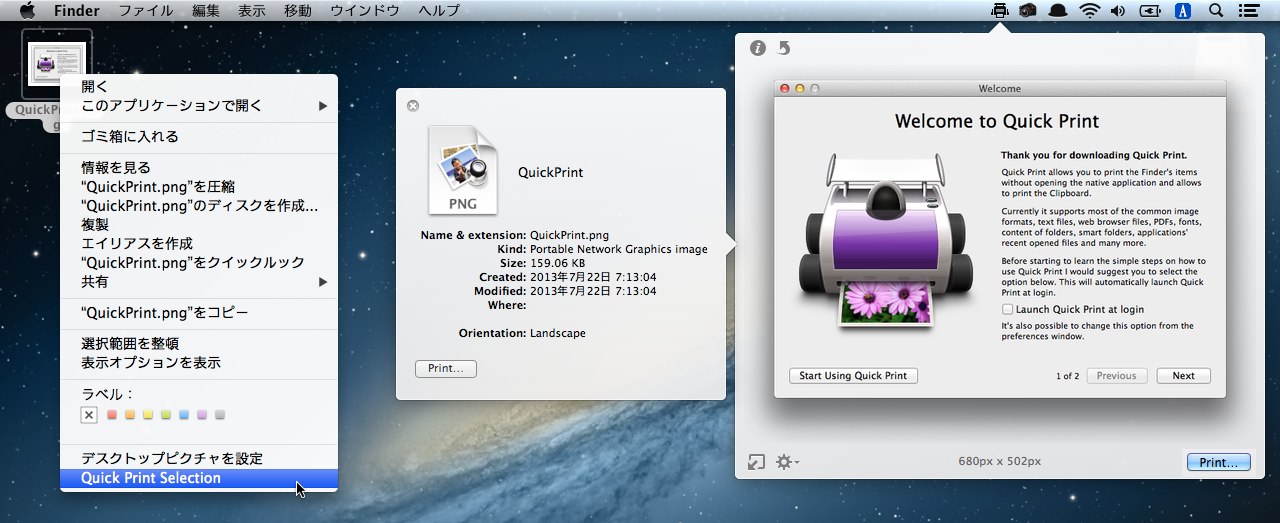Click the "Landscape" orientation value

[558, 333]
